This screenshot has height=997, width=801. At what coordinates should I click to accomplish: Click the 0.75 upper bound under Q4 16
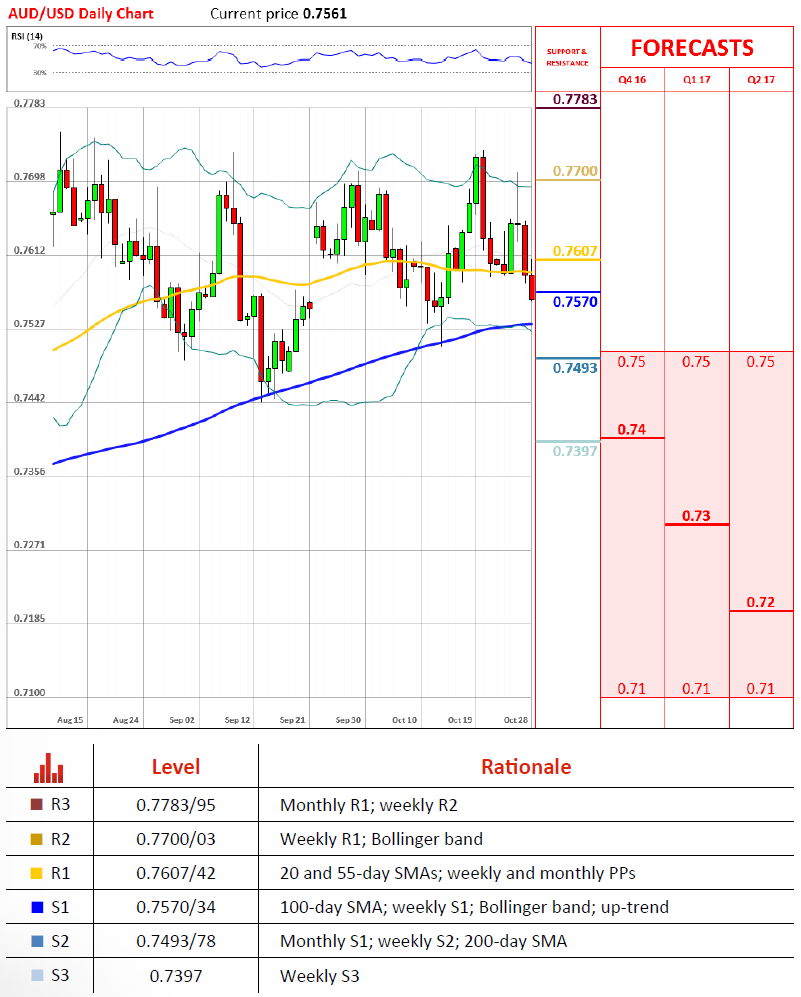pyautogui.click(x=631, y=362)
